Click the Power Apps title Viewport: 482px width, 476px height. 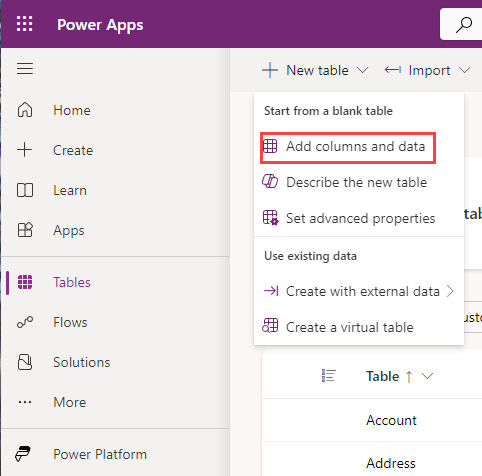point(100,25)
